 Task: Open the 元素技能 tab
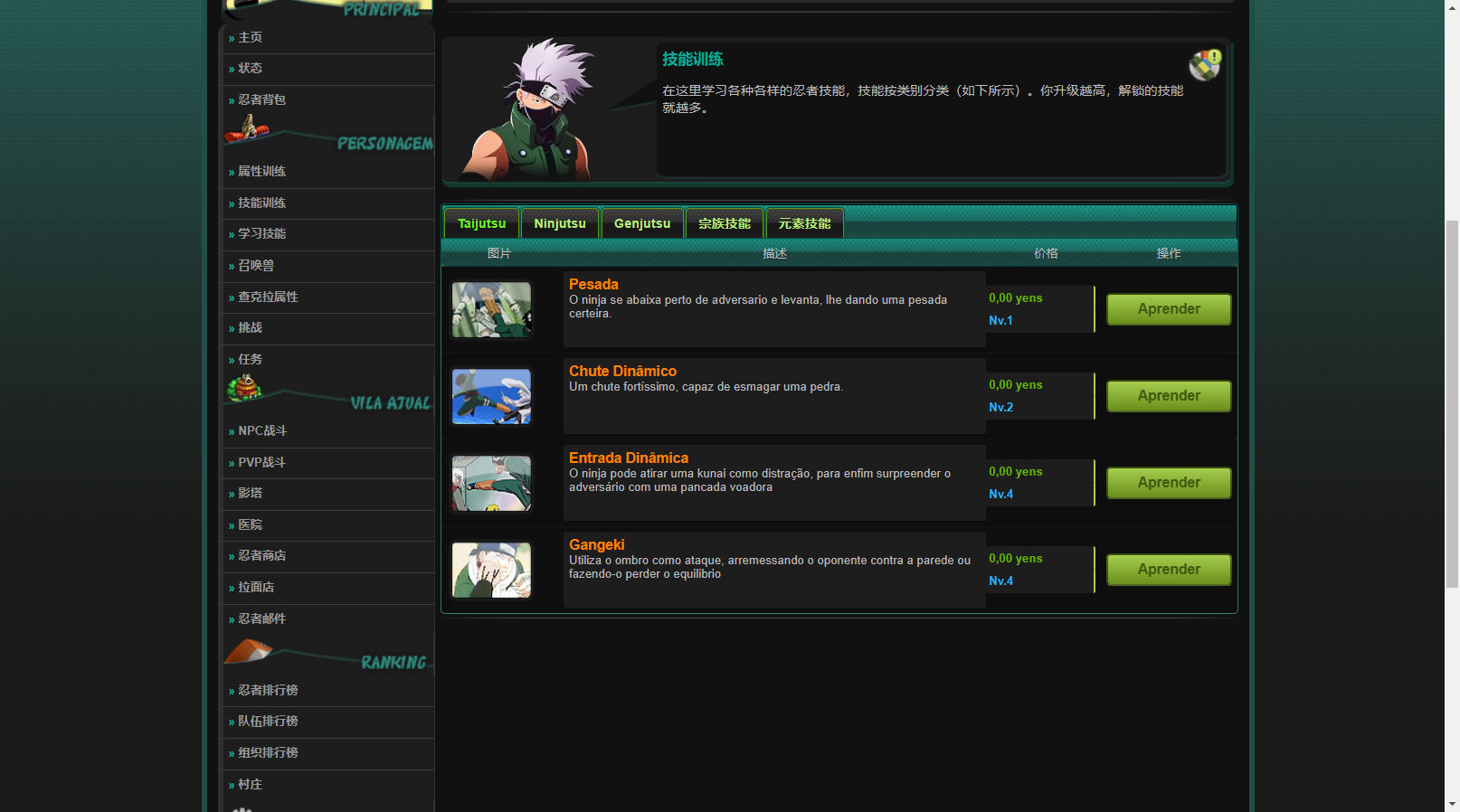coord(804,223)
